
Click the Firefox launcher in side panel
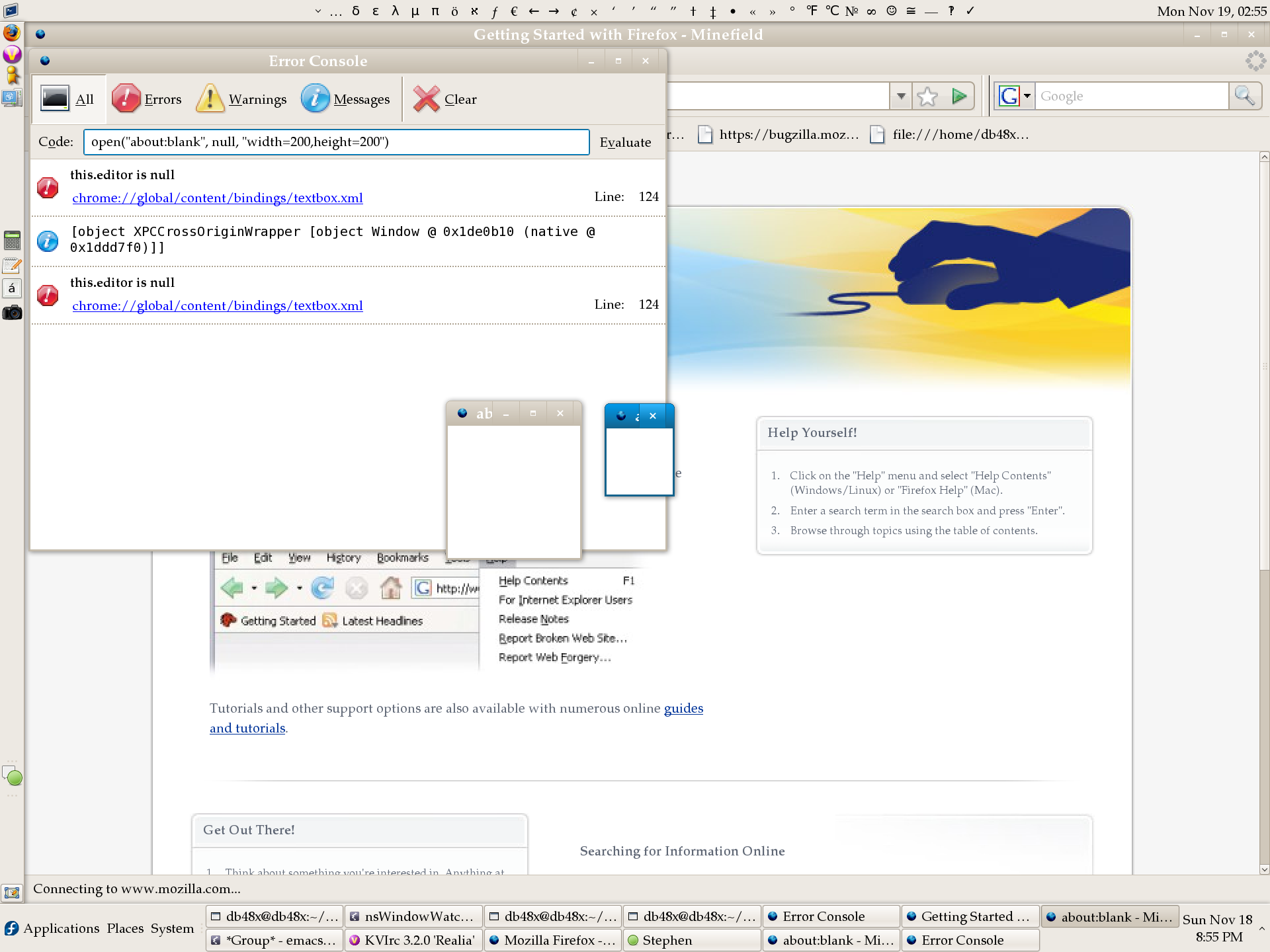[12, 32]
